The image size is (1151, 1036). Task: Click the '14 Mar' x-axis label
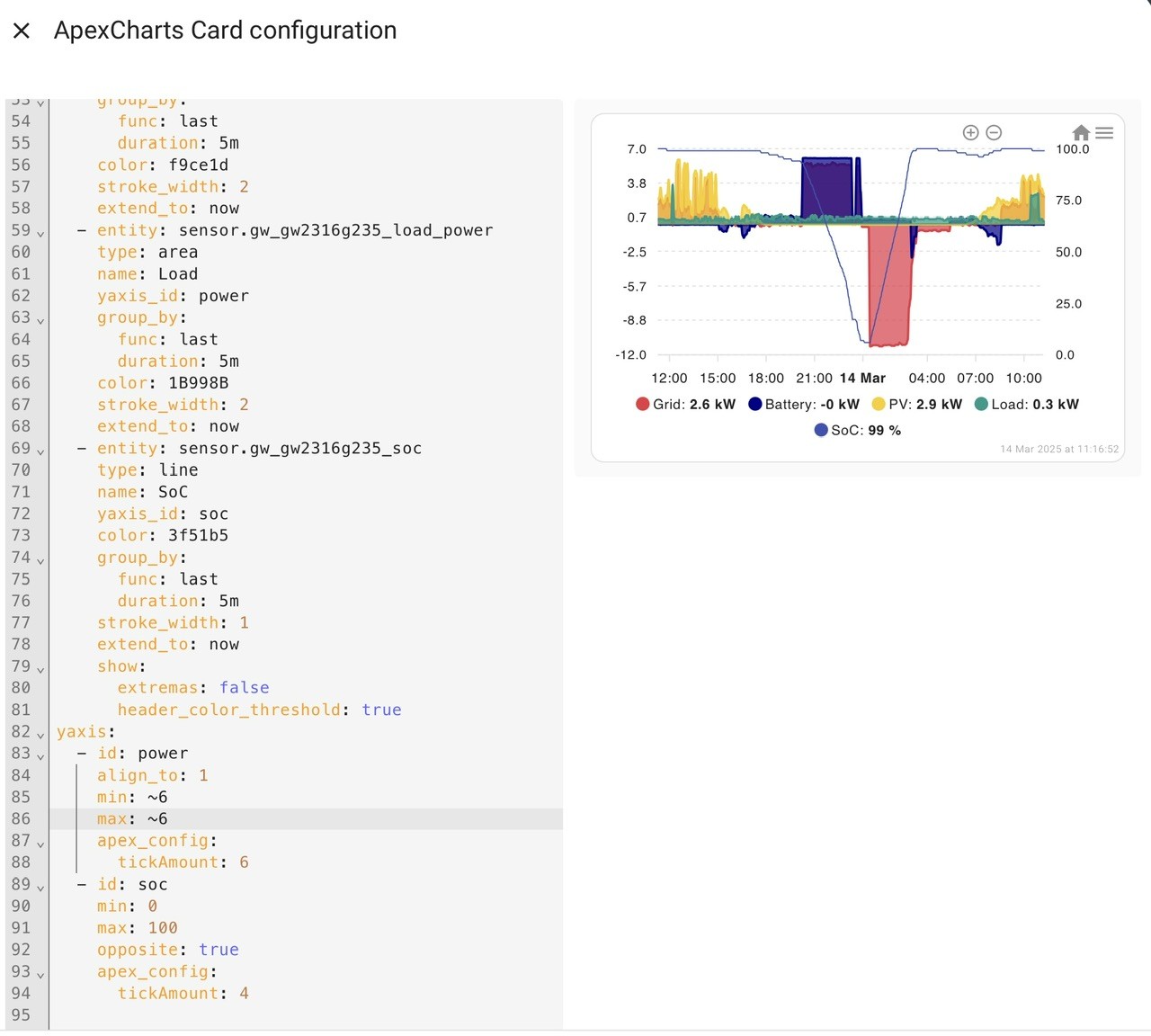tap(862, 379)
